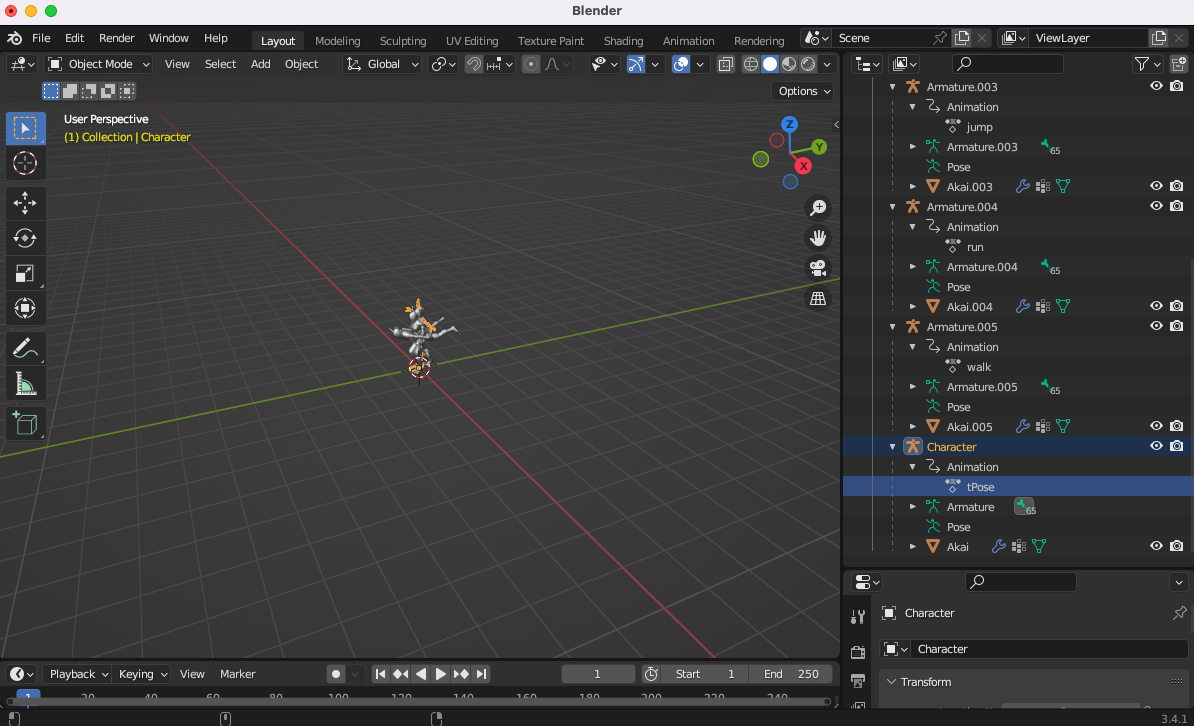Toggle proportional editing in header
Screen dimensions: 1194x726
[531, 64]
